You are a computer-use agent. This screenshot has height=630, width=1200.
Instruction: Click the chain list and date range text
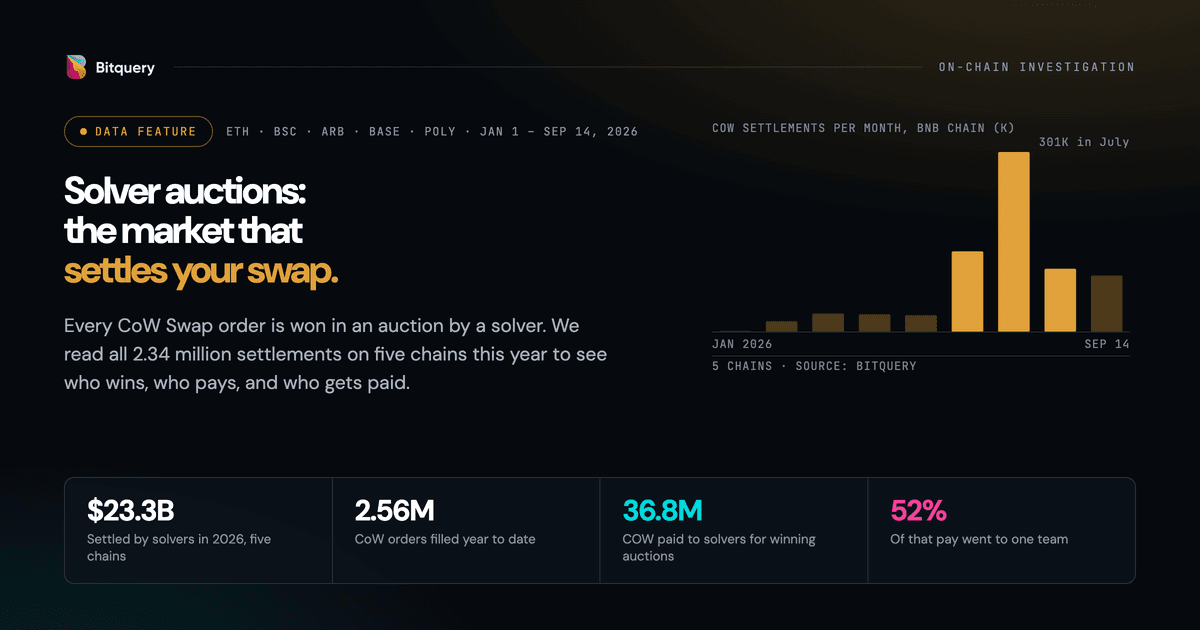tap(432, 132)
